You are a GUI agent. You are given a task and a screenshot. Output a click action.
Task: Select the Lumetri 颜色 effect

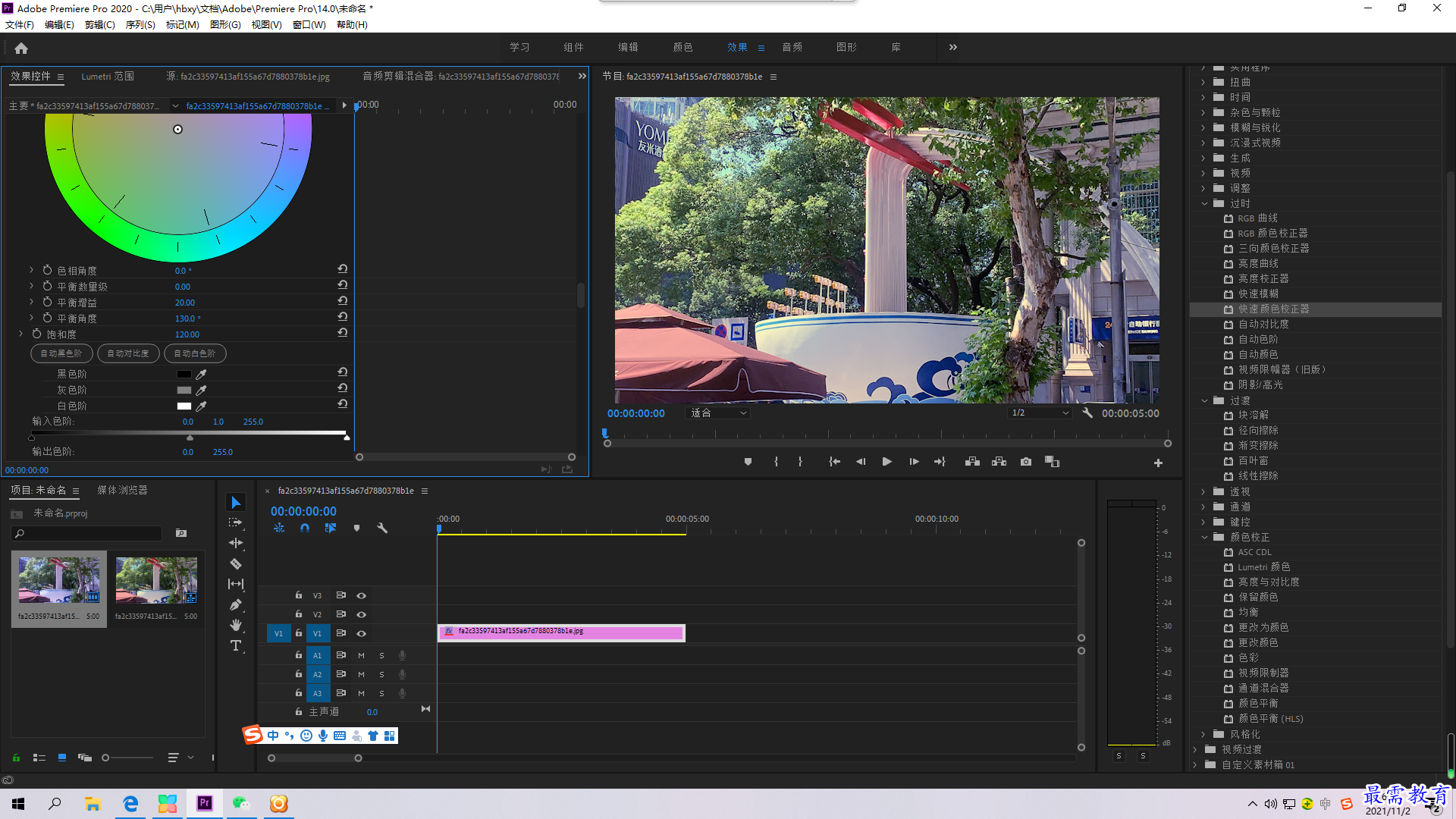1264,567
